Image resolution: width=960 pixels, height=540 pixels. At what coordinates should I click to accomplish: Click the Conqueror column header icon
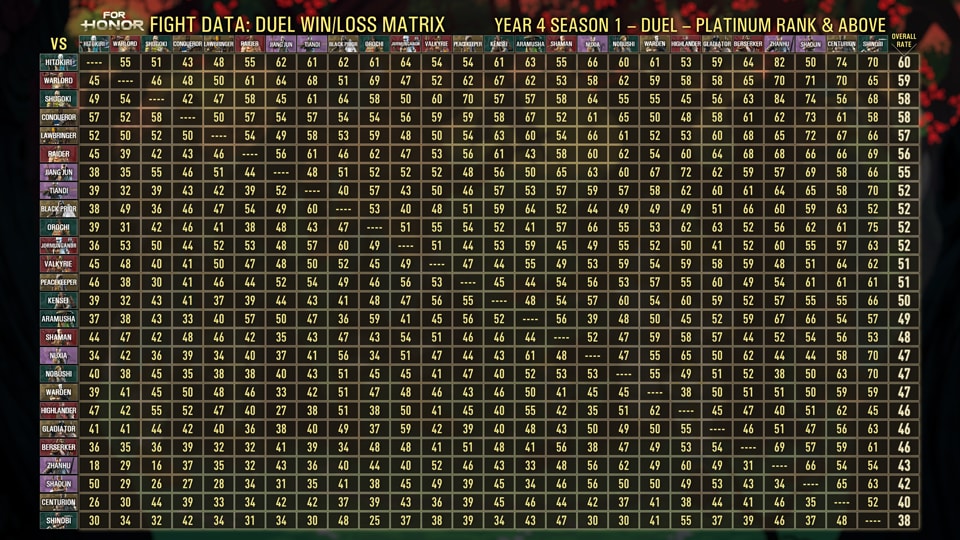(187, 44)
